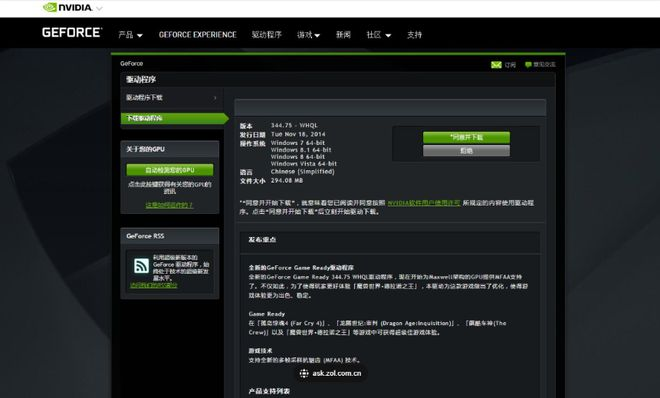Click the ask.zol.com.cn watermark icon
660x398 pixels.
[x=304, y=373]
